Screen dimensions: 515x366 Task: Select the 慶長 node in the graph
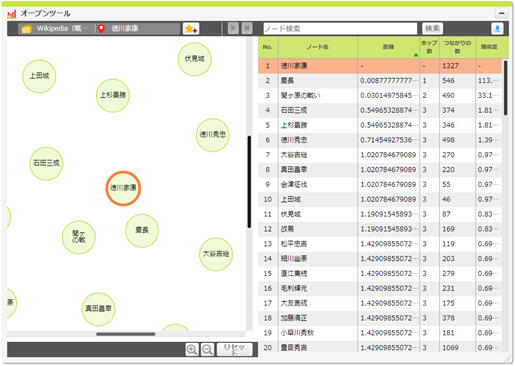(x=142, y=230)
